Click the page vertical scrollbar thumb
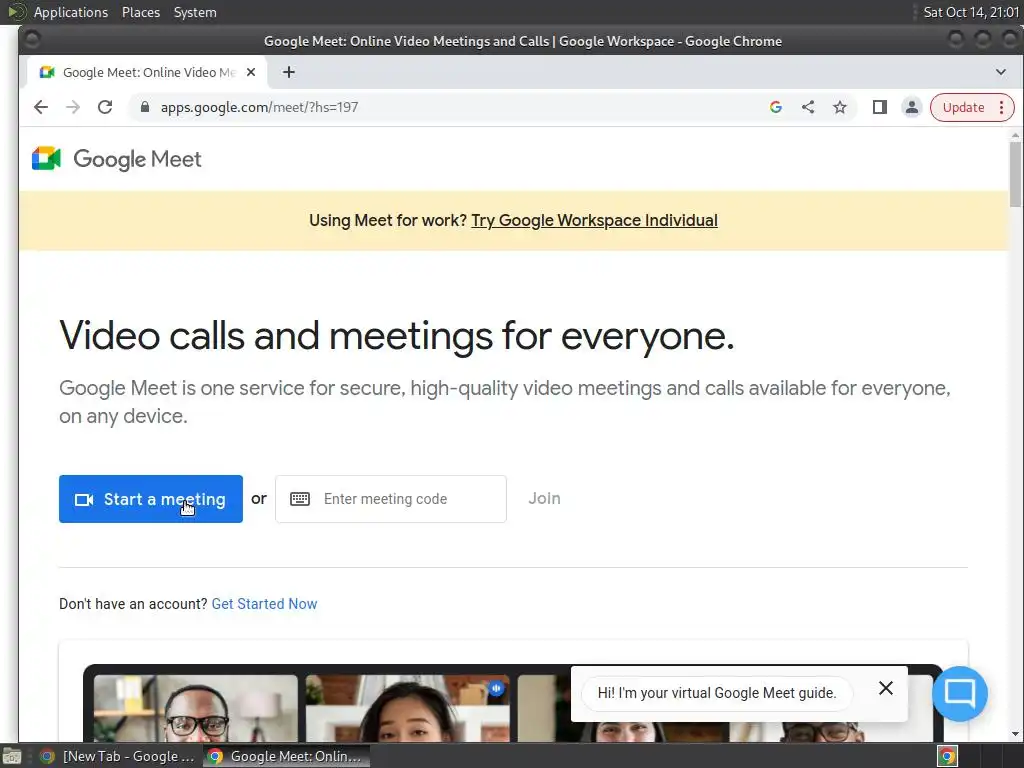This screenshot has height=768, width=1024. [x=1015, y=174]
